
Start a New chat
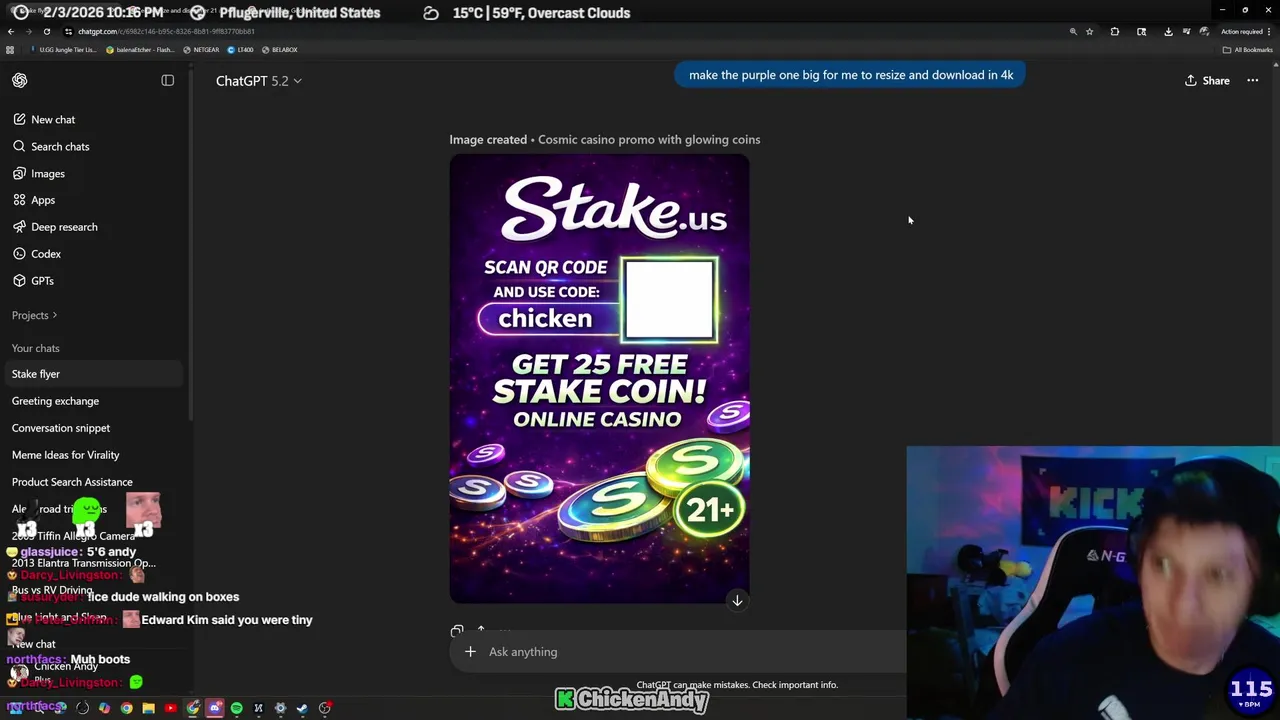pyautogui.click(x=44, y=119)
